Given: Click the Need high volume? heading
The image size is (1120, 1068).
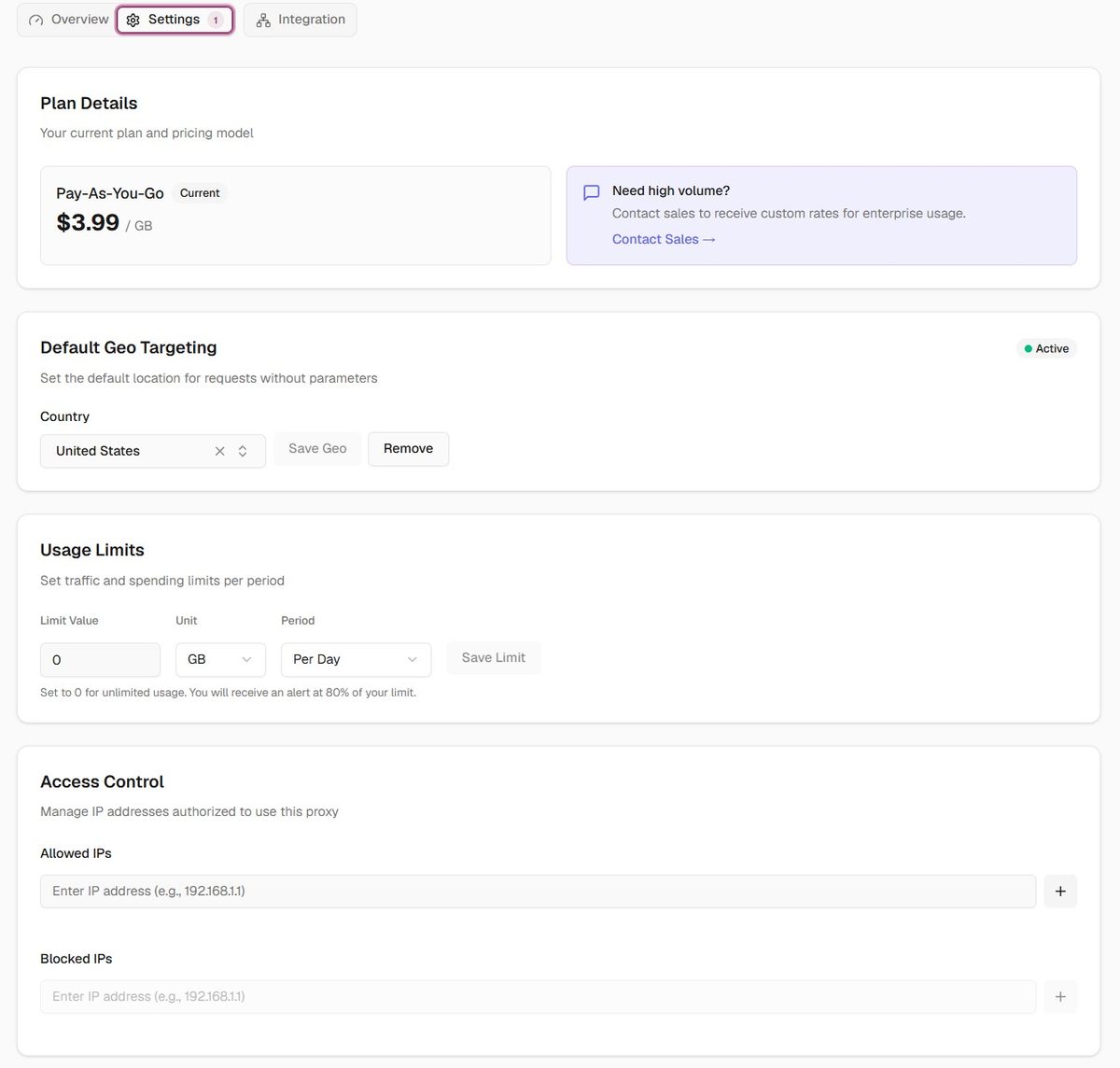Looking at the screenshot, I should coord(671,190).
